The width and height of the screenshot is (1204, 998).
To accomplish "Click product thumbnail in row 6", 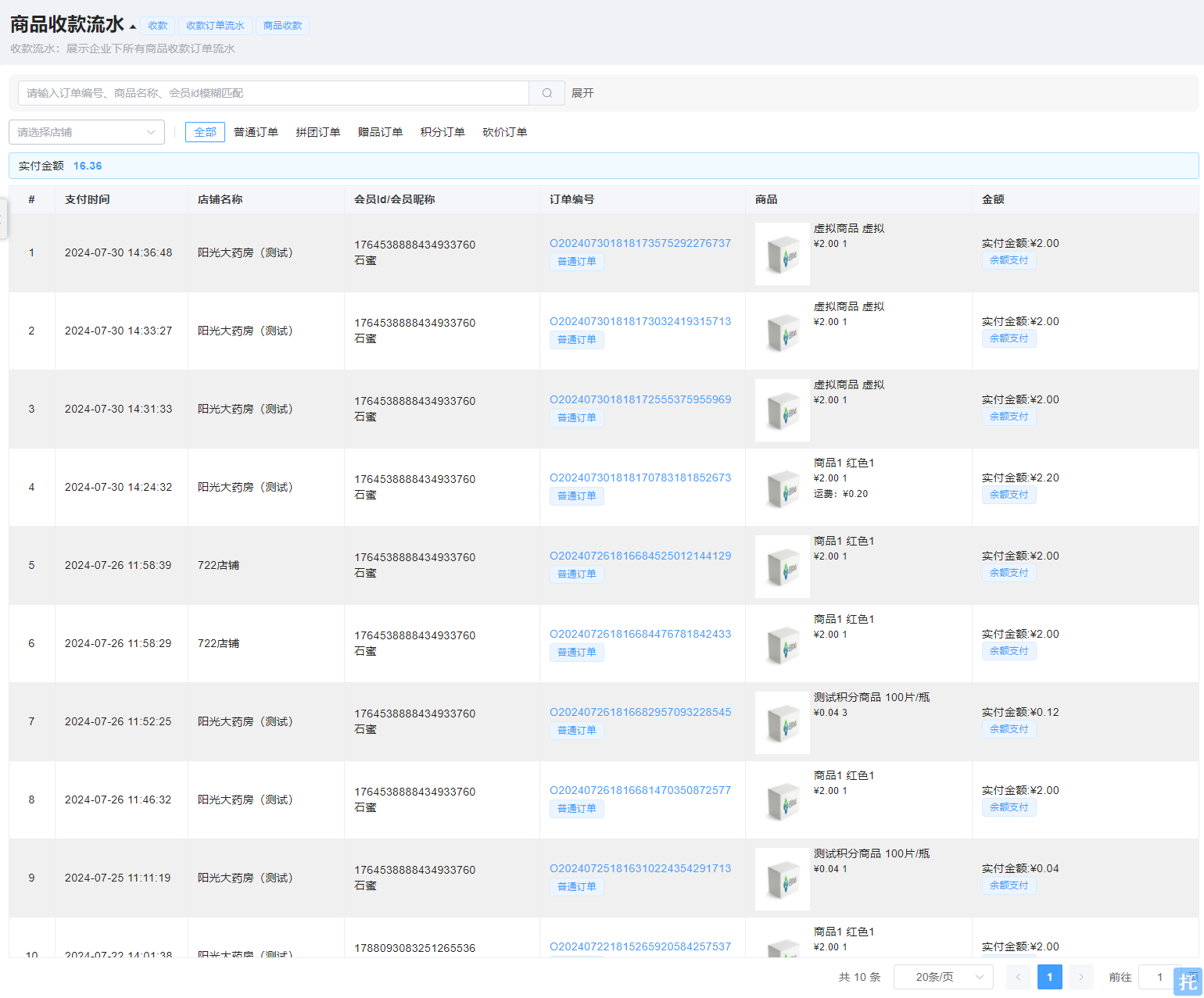I will click(783, 645).
